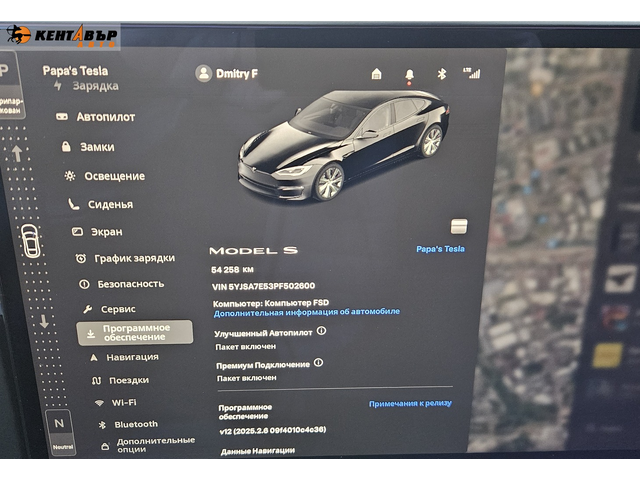Open Дополнительные опции upgrades menu

(148, 445)
